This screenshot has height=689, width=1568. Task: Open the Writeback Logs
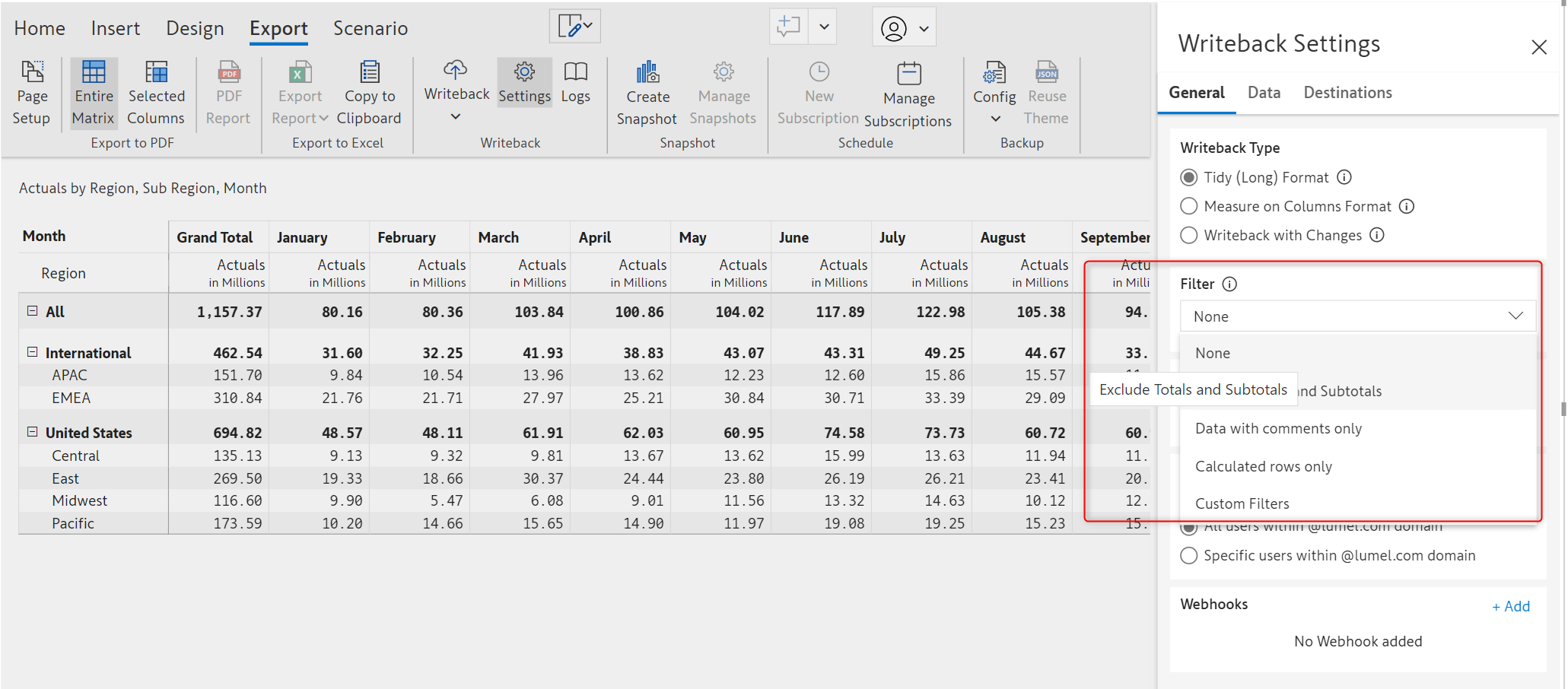coord(575,82)
